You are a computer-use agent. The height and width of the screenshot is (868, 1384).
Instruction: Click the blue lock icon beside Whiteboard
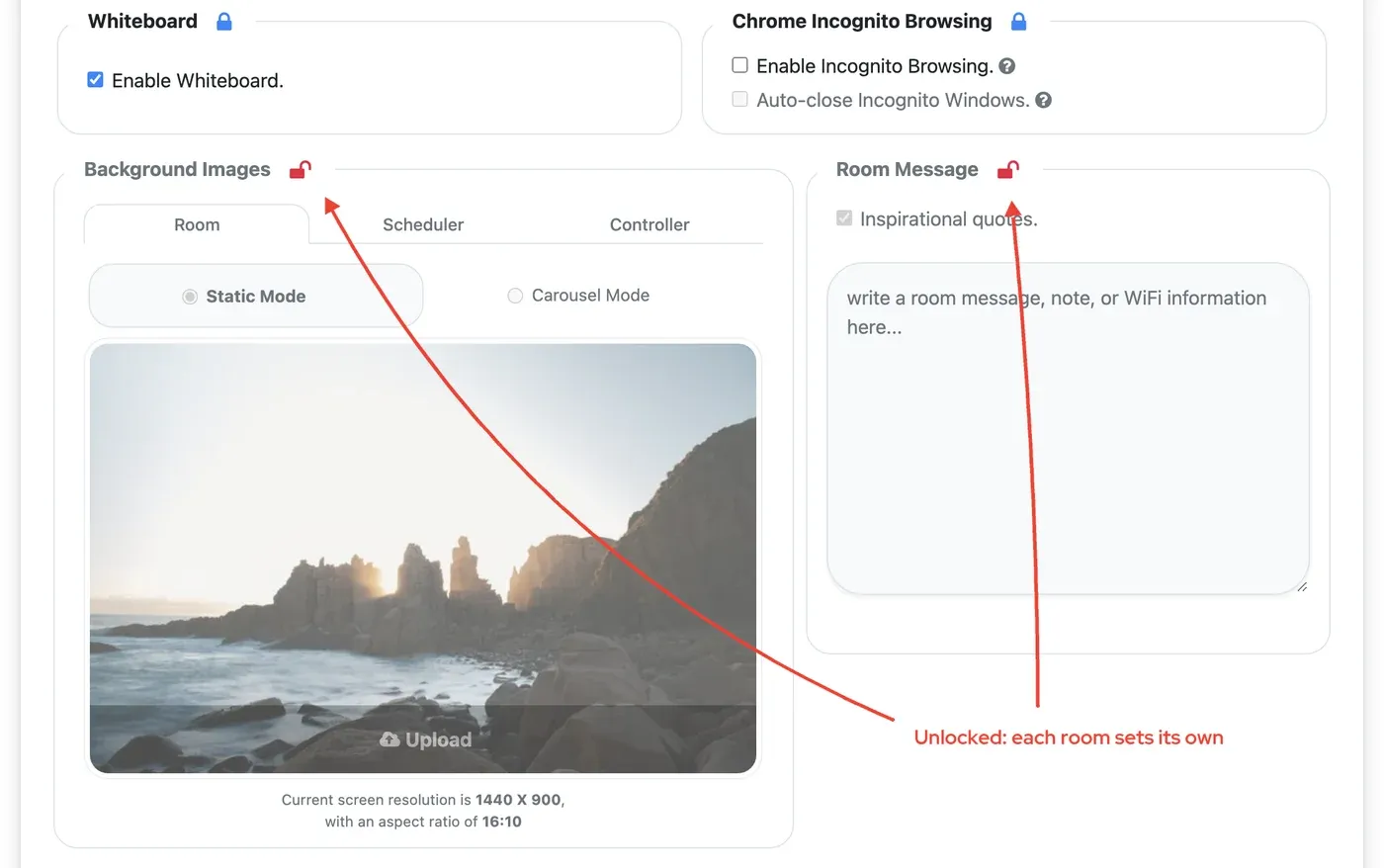[224, 21]
